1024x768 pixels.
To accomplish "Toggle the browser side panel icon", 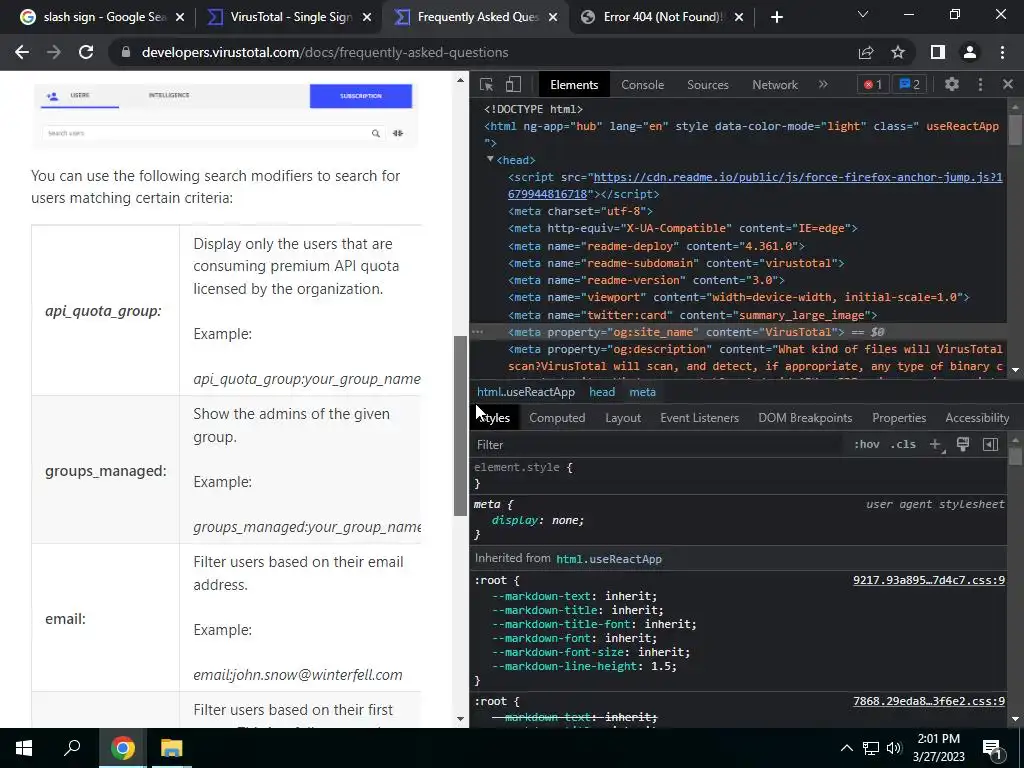I will (x=937, y=52).
